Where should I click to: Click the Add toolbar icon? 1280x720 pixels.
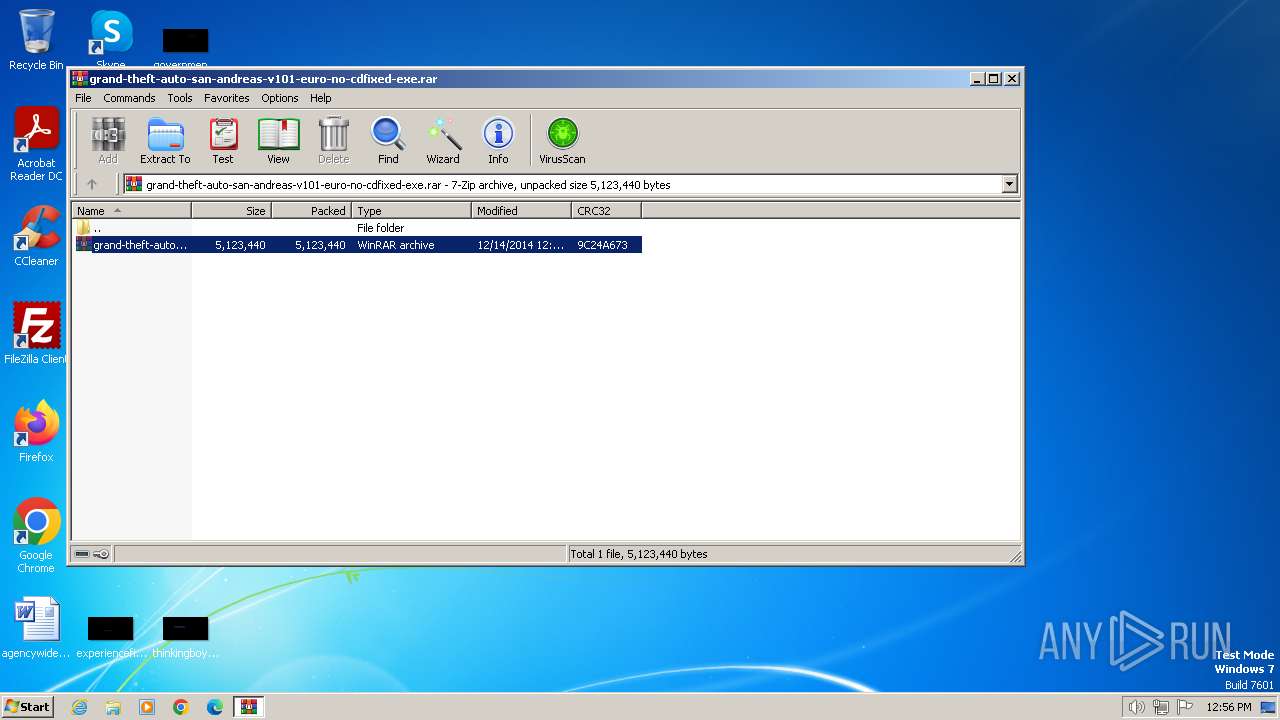coord(108,140)
